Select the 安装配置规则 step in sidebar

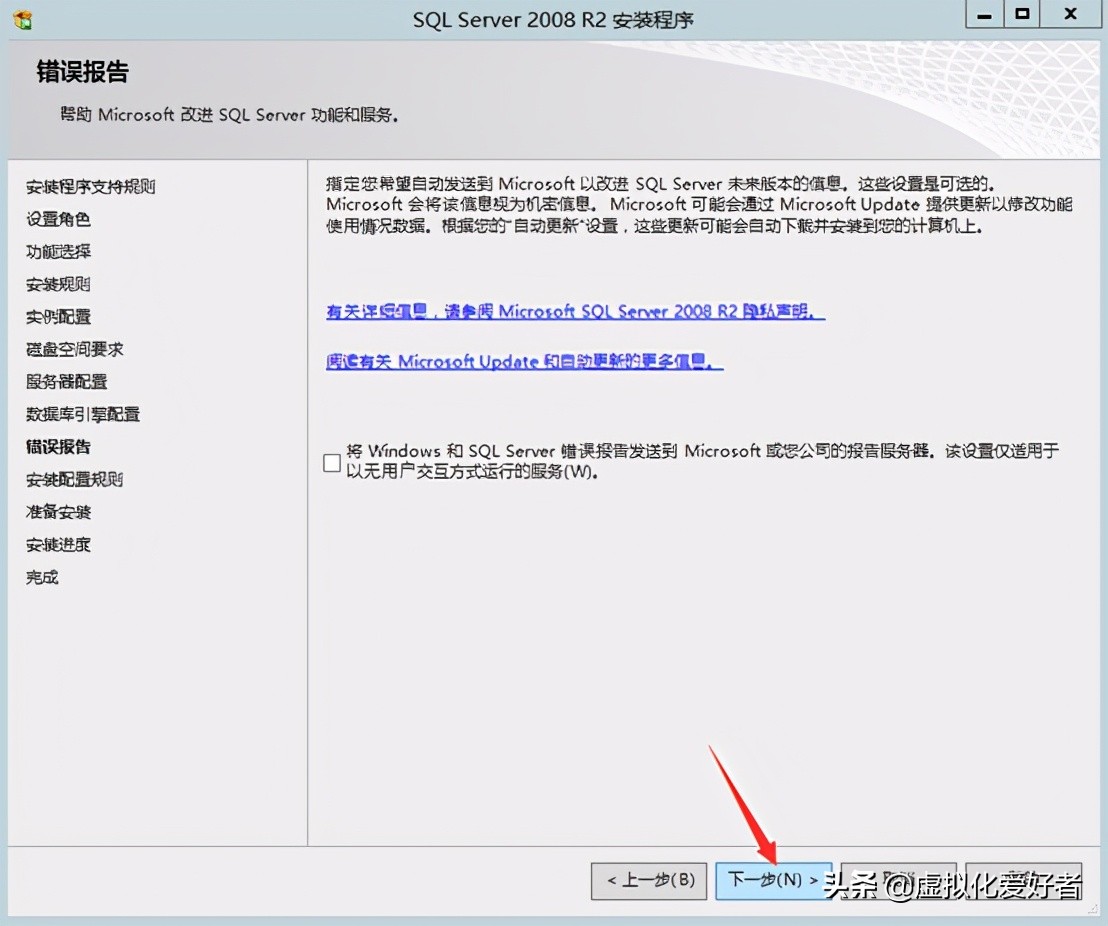[74, 479]
